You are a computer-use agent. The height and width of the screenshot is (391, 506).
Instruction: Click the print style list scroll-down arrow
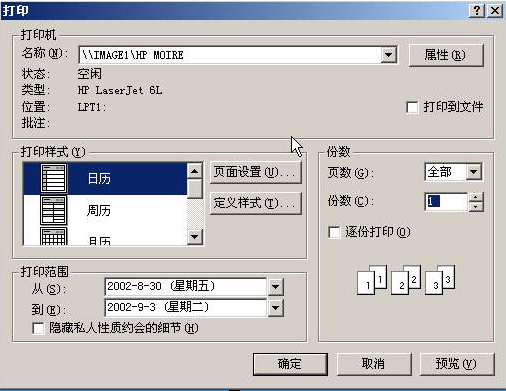click(194, 237)
